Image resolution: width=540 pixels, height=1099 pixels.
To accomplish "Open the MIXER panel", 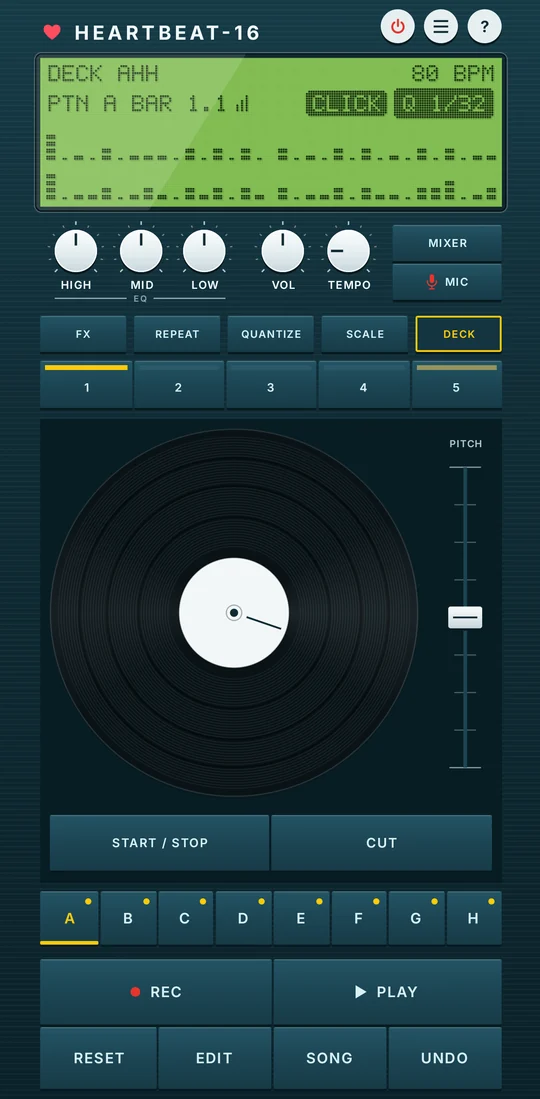I will click(x=447, y=243).
